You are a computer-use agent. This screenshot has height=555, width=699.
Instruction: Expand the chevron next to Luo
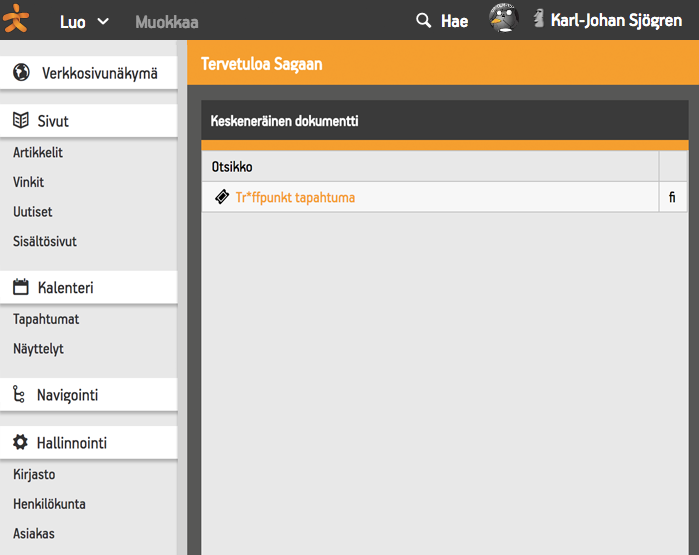[x=103, y=21]
